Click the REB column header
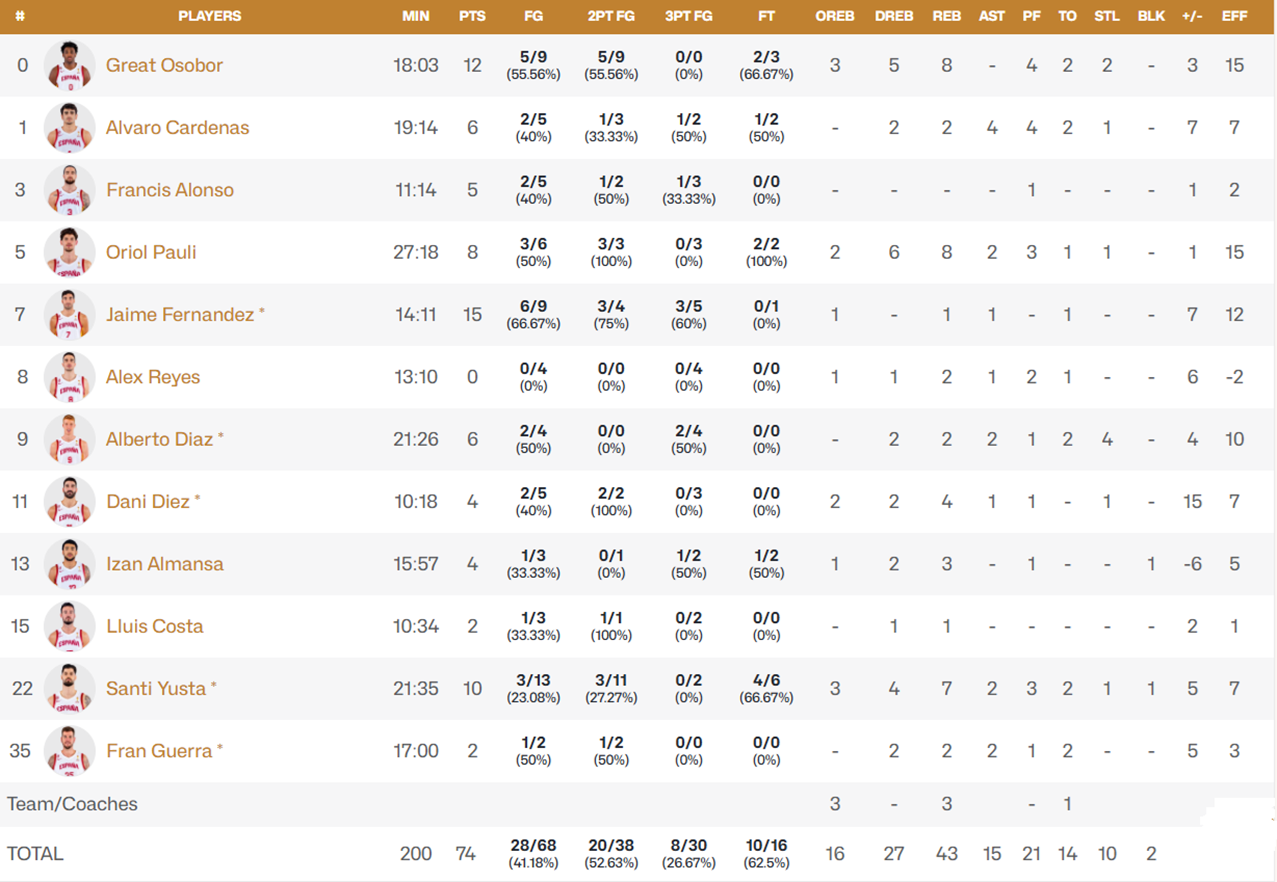 [x=946, y=16]
